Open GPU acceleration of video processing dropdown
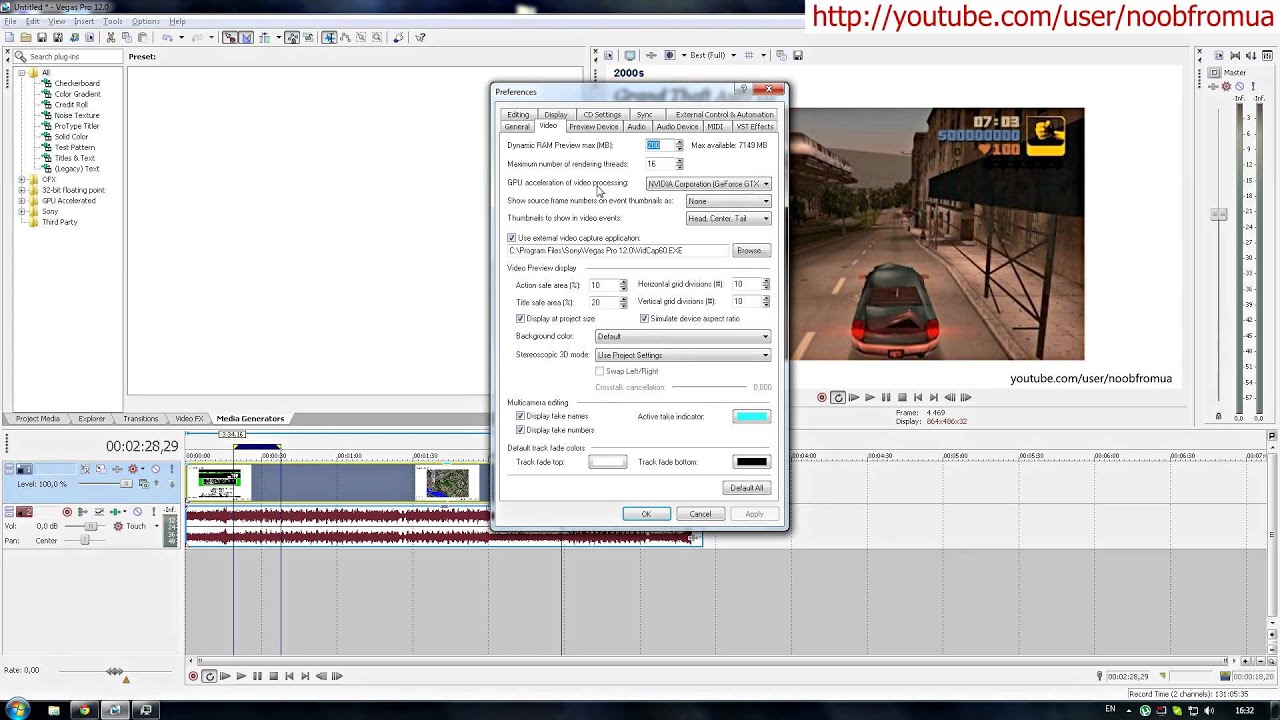The height and width of the screenshot is (720, 1280). 708,184
